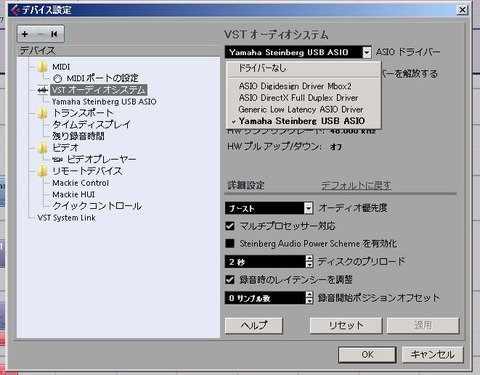The width and height of the screenshot is (480, 375).
Task: Select MIDI tree item
Action: pyautogui.click(x=61, y=67)
